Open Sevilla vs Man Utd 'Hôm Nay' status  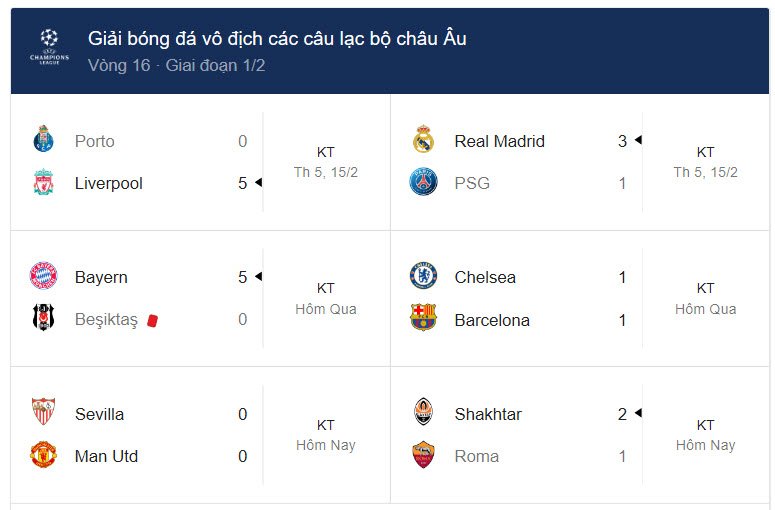click(326, 445)
